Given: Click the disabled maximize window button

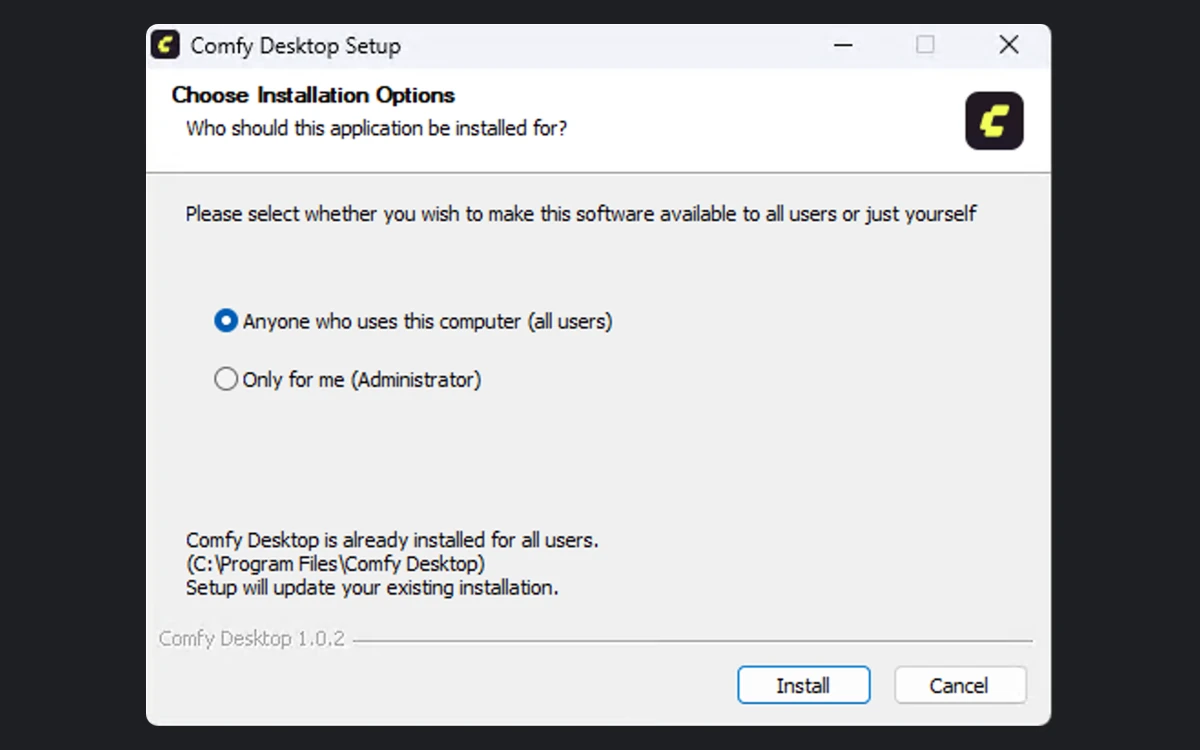Looking at the screenshot, I should point(926,45).
